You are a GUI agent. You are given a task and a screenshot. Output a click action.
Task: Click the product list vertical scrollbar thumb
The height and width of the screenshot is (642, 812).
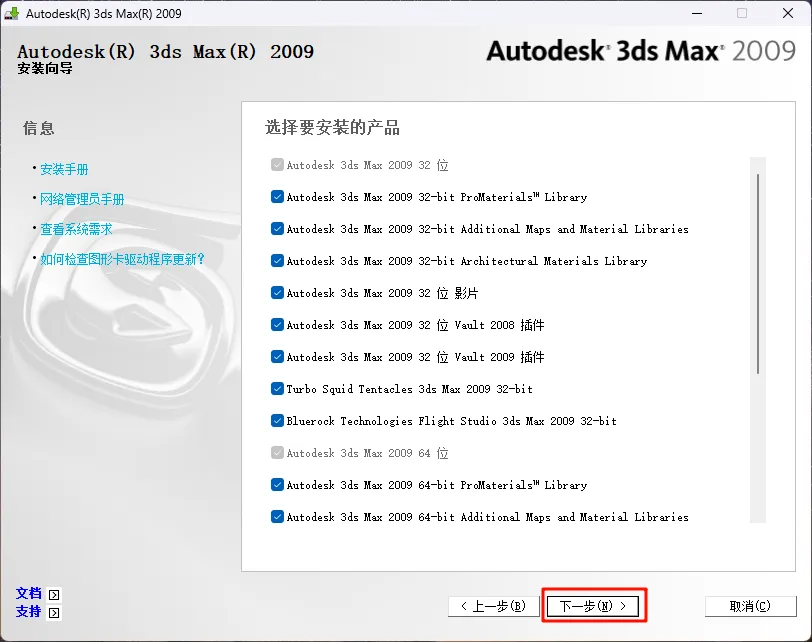758,274
